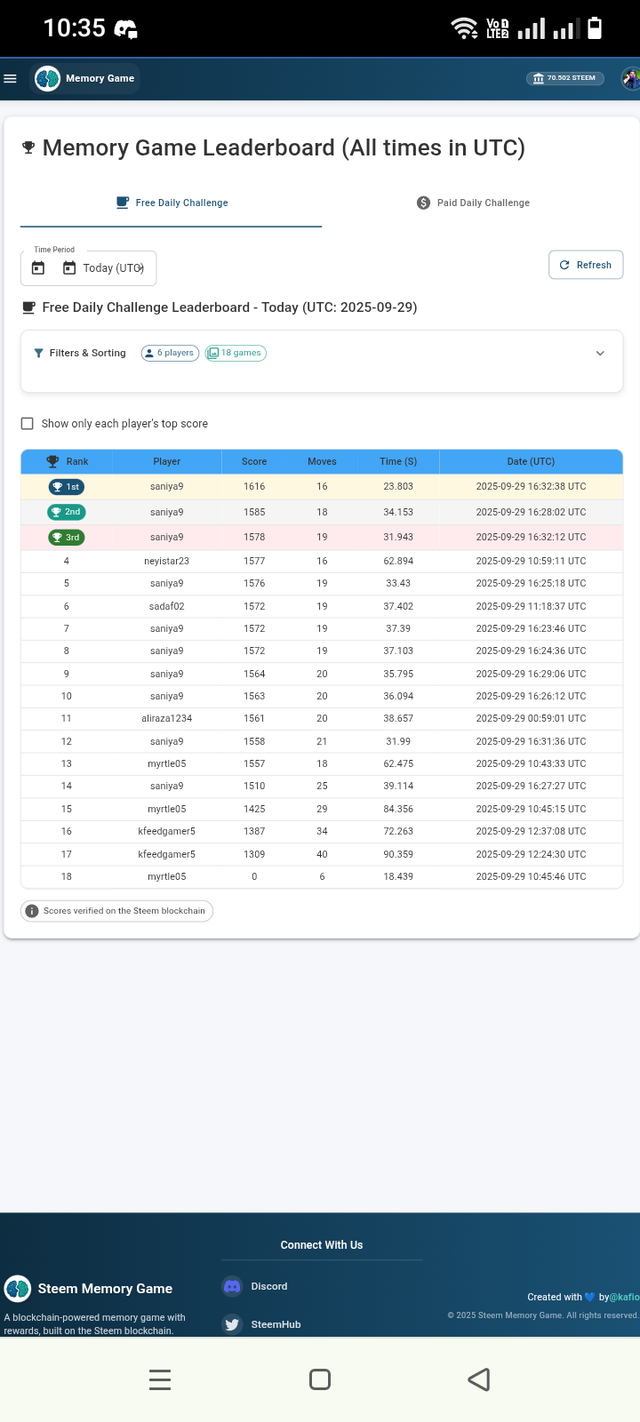Open the @kafio creator link
This screenshot has height=1422, width=640.
coord(624,1297)
